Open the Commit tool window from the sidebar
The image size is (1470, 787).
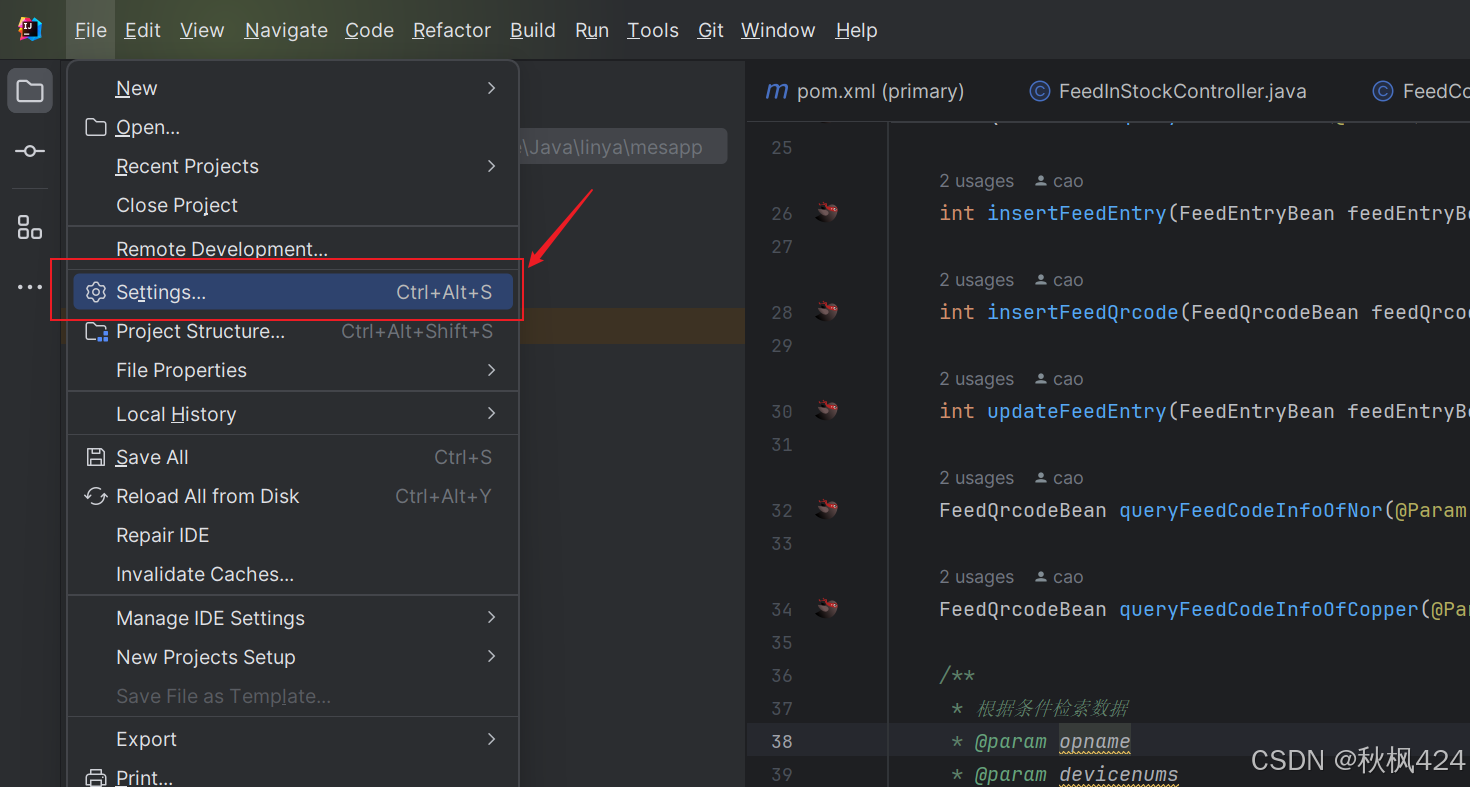pos(29,151)
